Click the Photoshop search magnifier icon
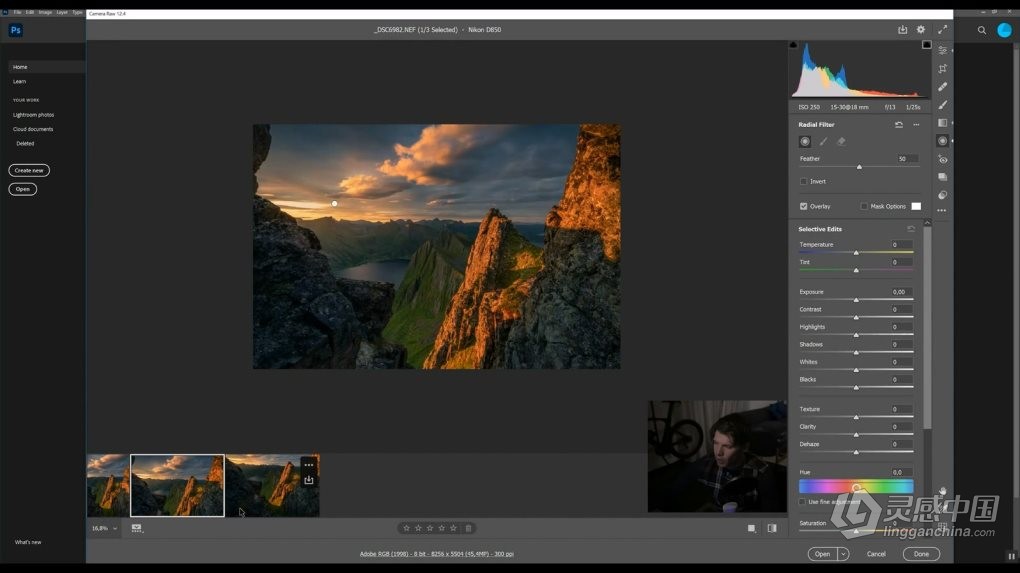The width and height of the screenshot is (1020, 573). 982,30
